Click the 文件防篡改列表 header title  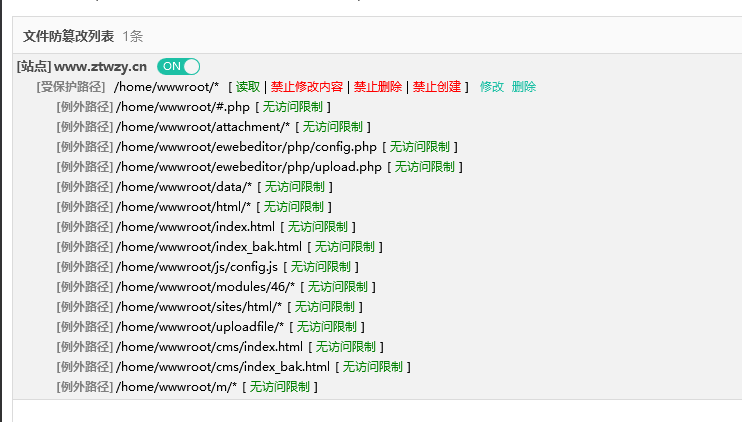pos(68,36)
